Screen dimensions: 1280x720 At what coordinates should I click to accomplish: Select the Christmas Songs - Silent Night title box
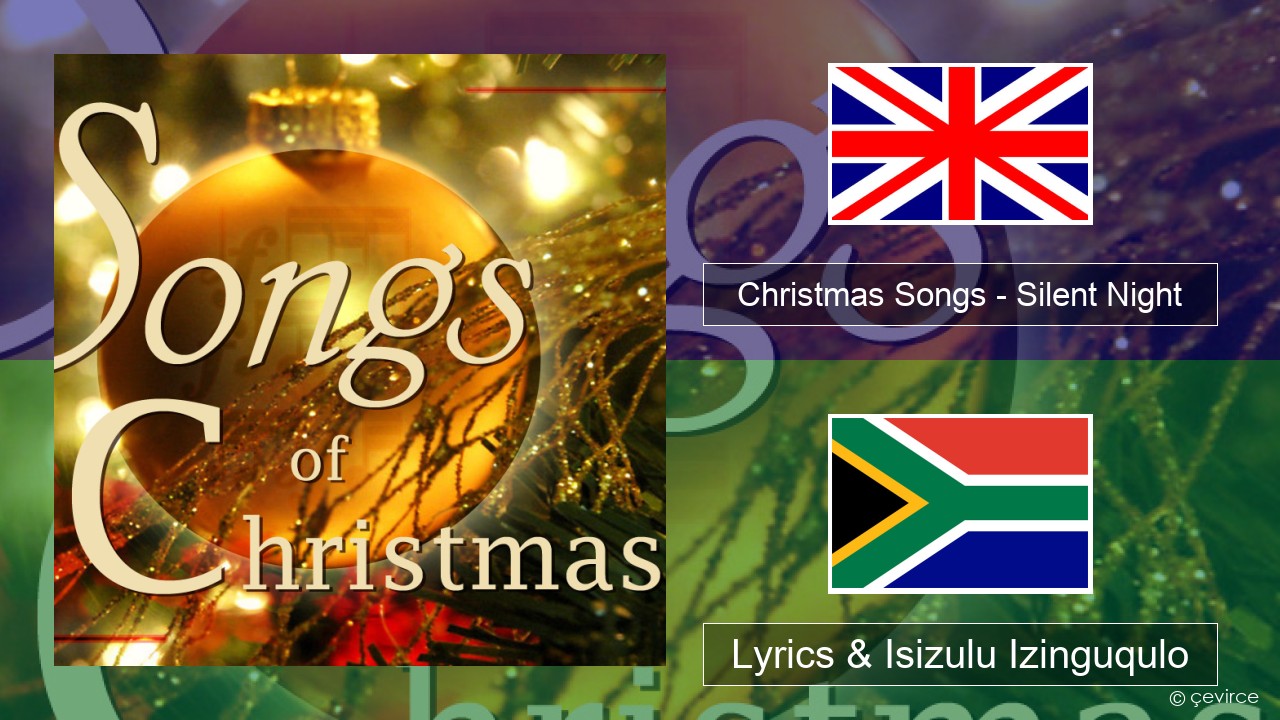coord(960,294)
